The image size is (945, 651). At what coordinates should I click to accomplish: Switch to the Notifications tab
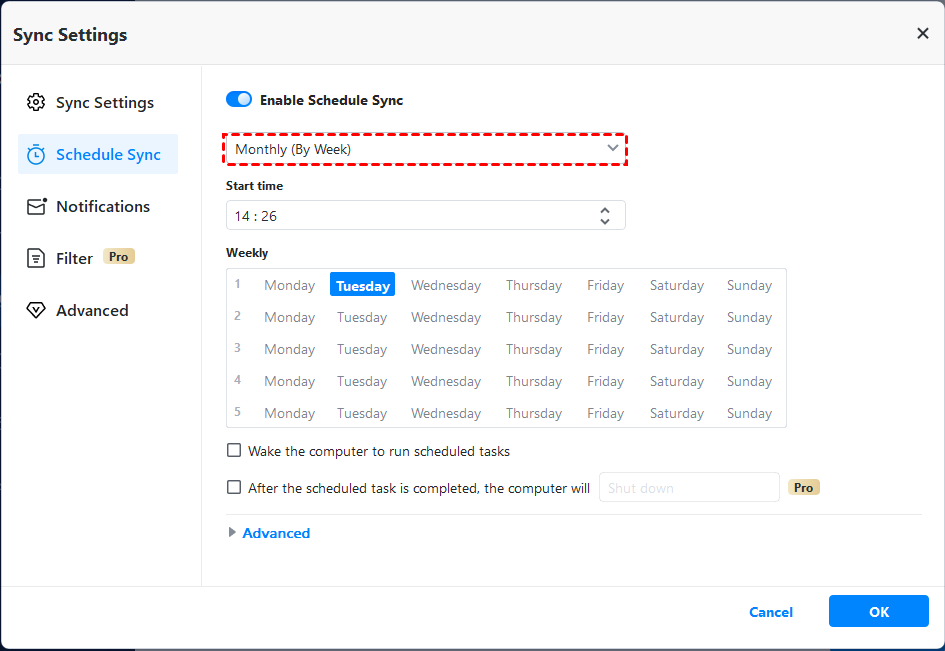pos(102,206)
